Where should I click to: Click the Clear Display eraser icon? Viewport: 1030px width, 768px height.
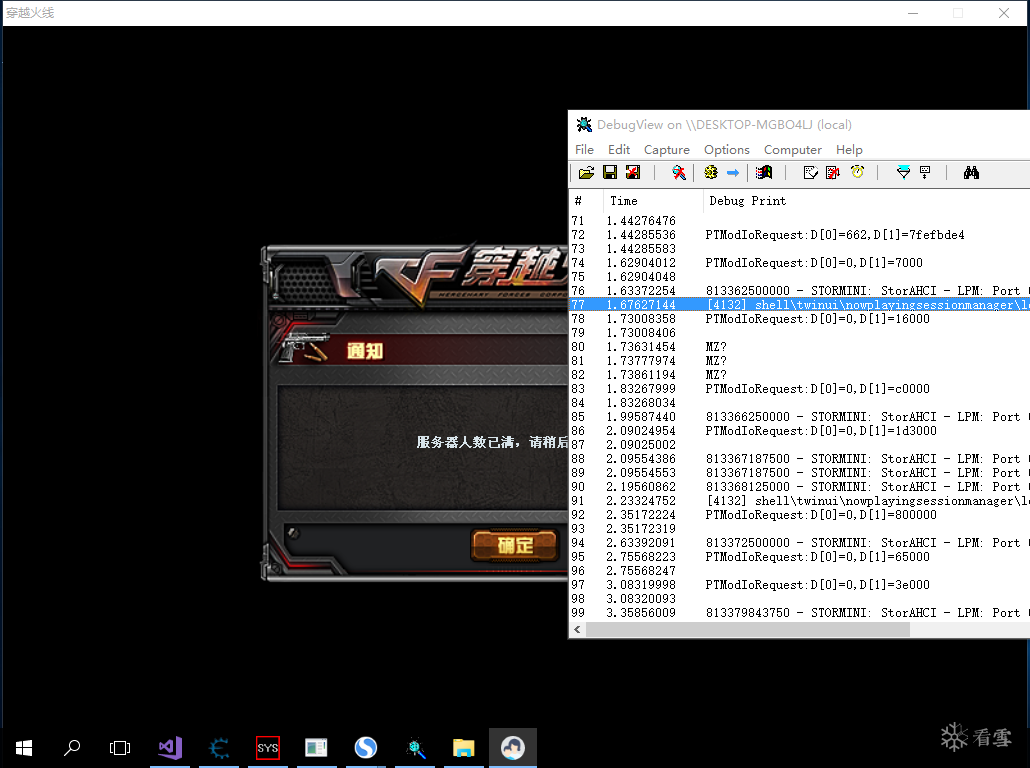(x=811, y=173)
